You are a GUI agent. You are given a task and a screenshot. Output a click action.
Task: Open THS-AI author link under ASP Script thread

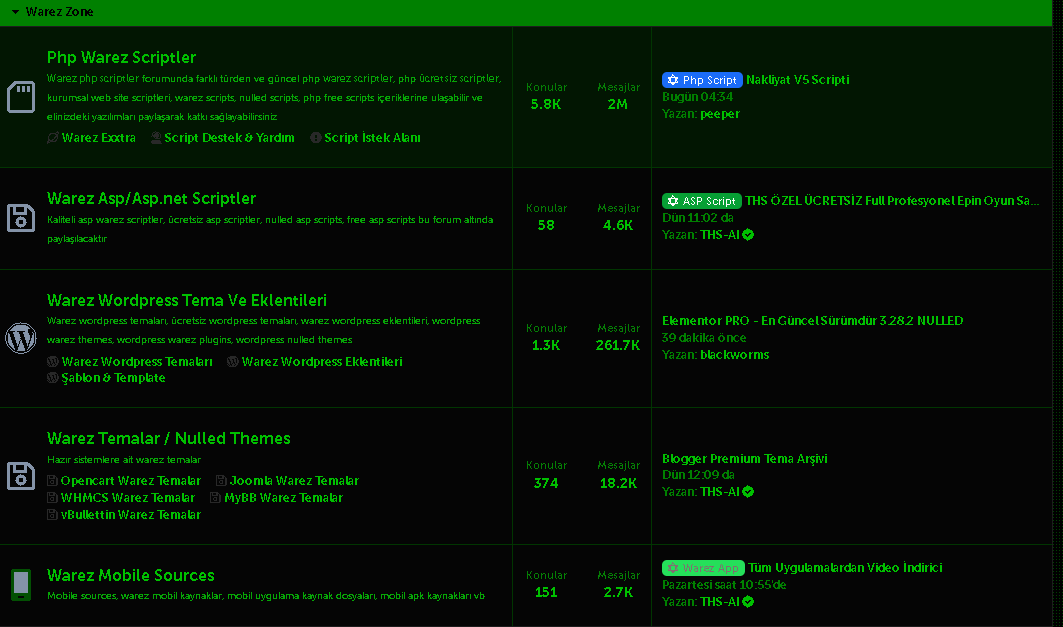click(720, 235)
